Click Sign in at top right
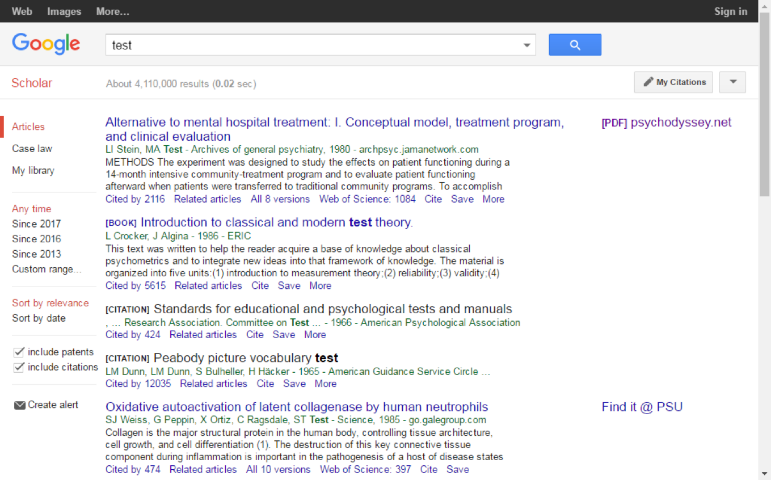Viewport: 771px width, 480px height. pyautogui.click(x=730, y=11)
